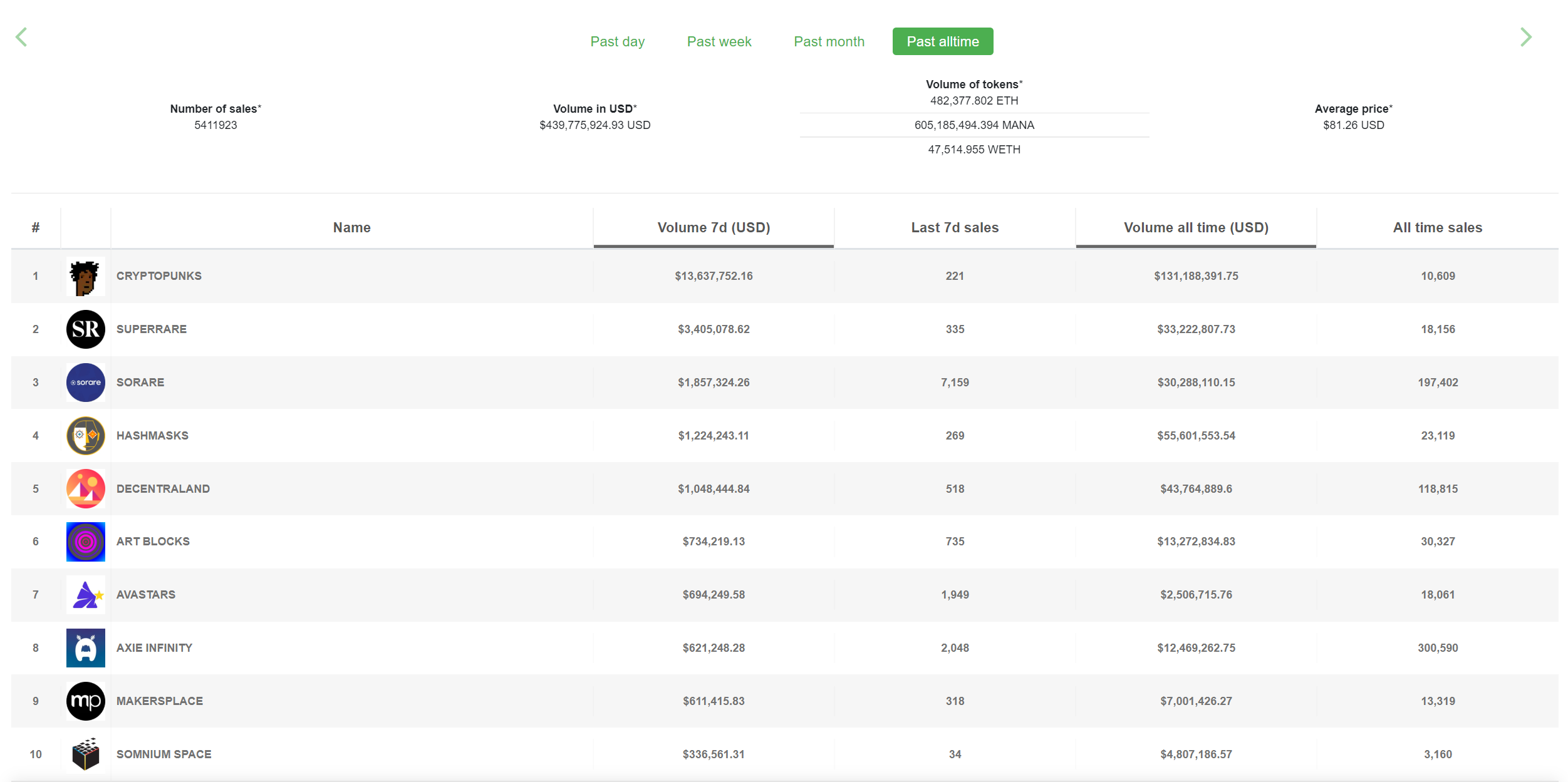Click CryptoPunks 7d volume $13,637,752.16
Screen dimensions: 1568x782
click(x=714, y=276)
